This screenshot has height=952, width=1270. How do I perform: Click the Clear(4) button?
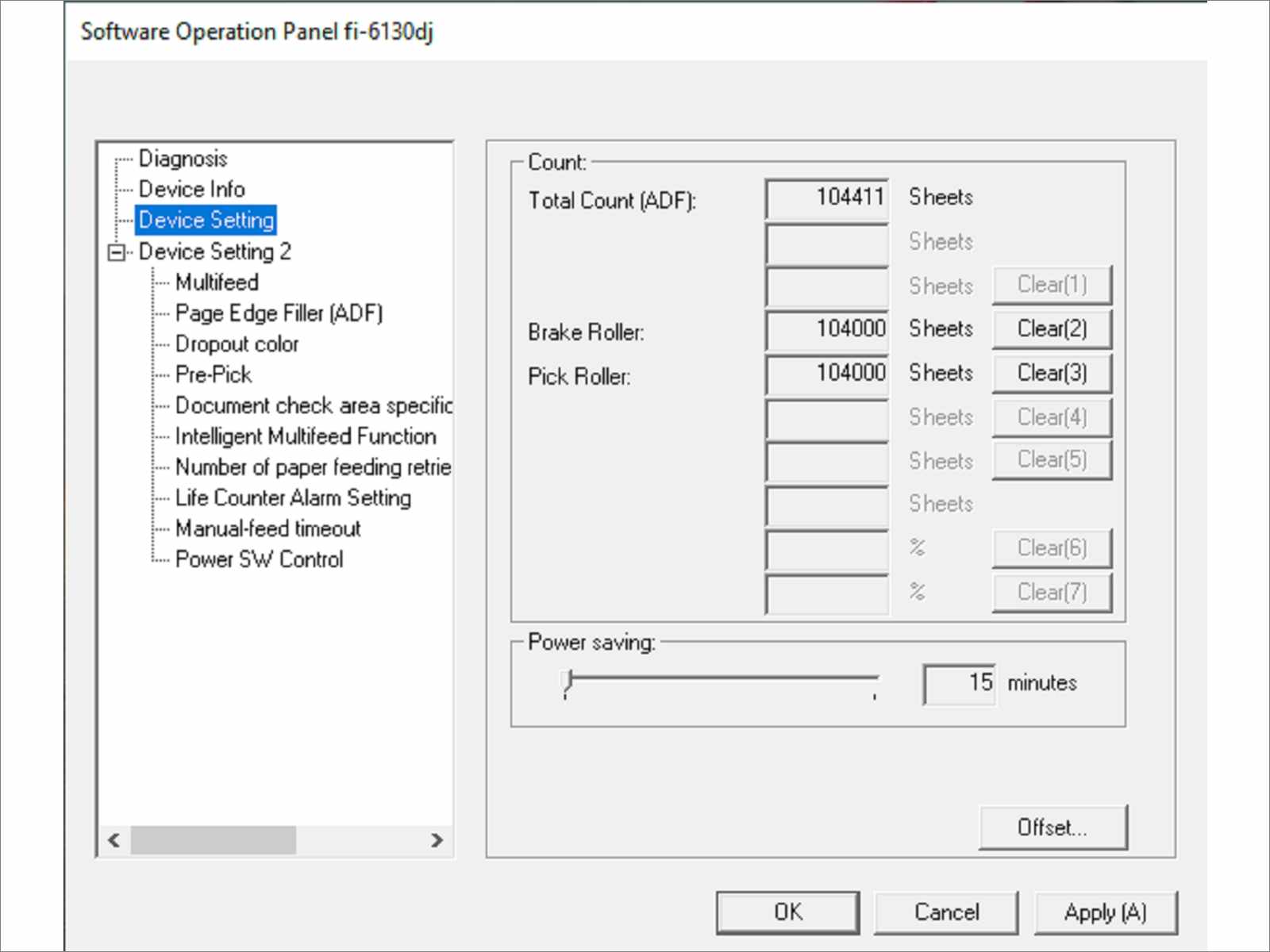[x=1052, y=417]
